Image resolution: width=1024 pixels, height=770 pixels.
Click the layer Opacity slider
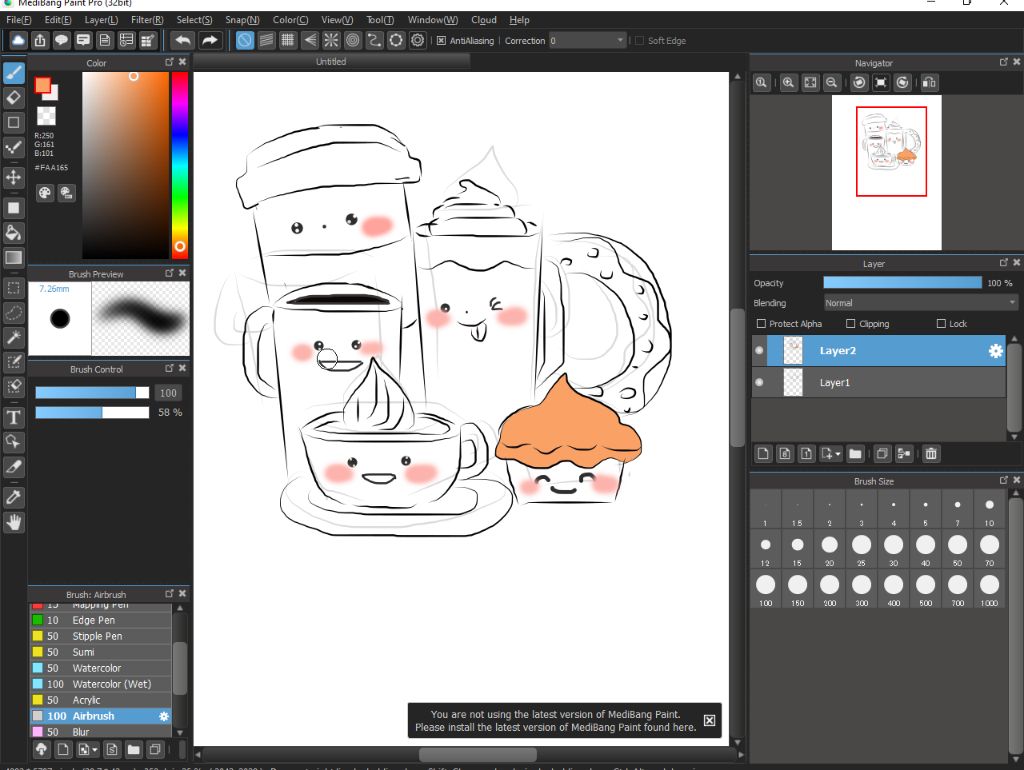902,283
